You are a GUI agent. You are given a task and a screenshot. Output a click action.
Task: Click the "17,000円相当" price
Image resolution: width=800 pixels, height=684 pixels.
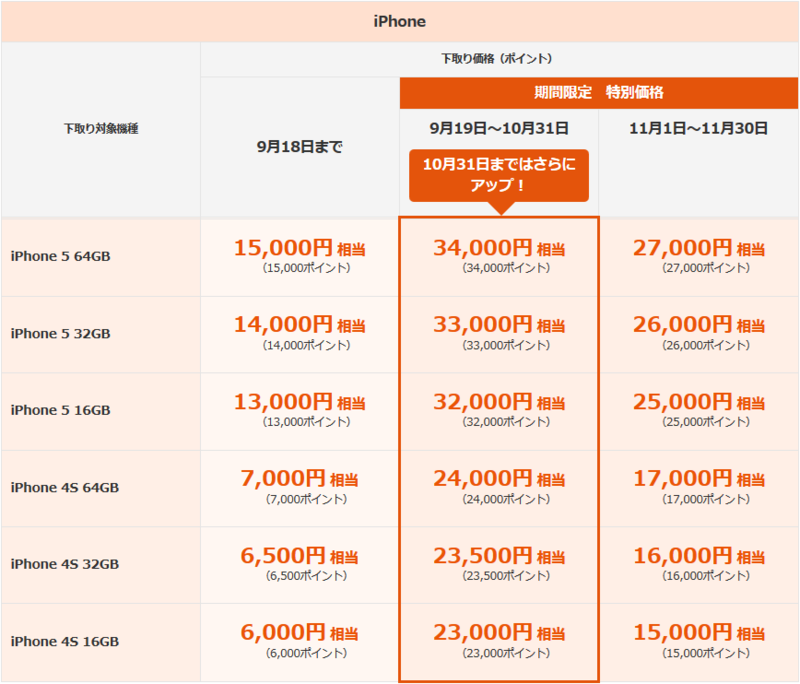(698, 478)
